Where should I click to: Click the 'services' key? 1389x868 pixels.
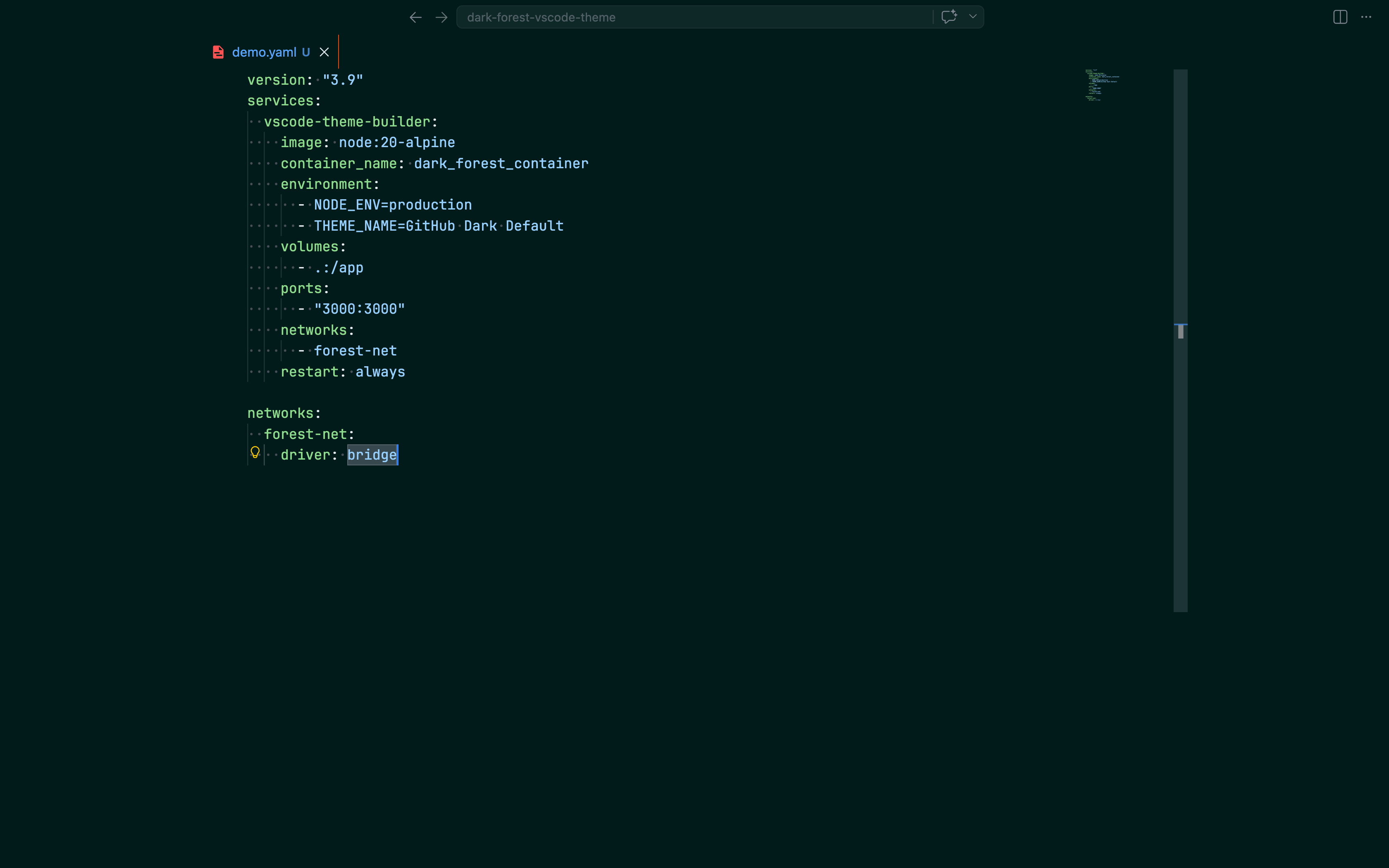(x=281, y=100)
